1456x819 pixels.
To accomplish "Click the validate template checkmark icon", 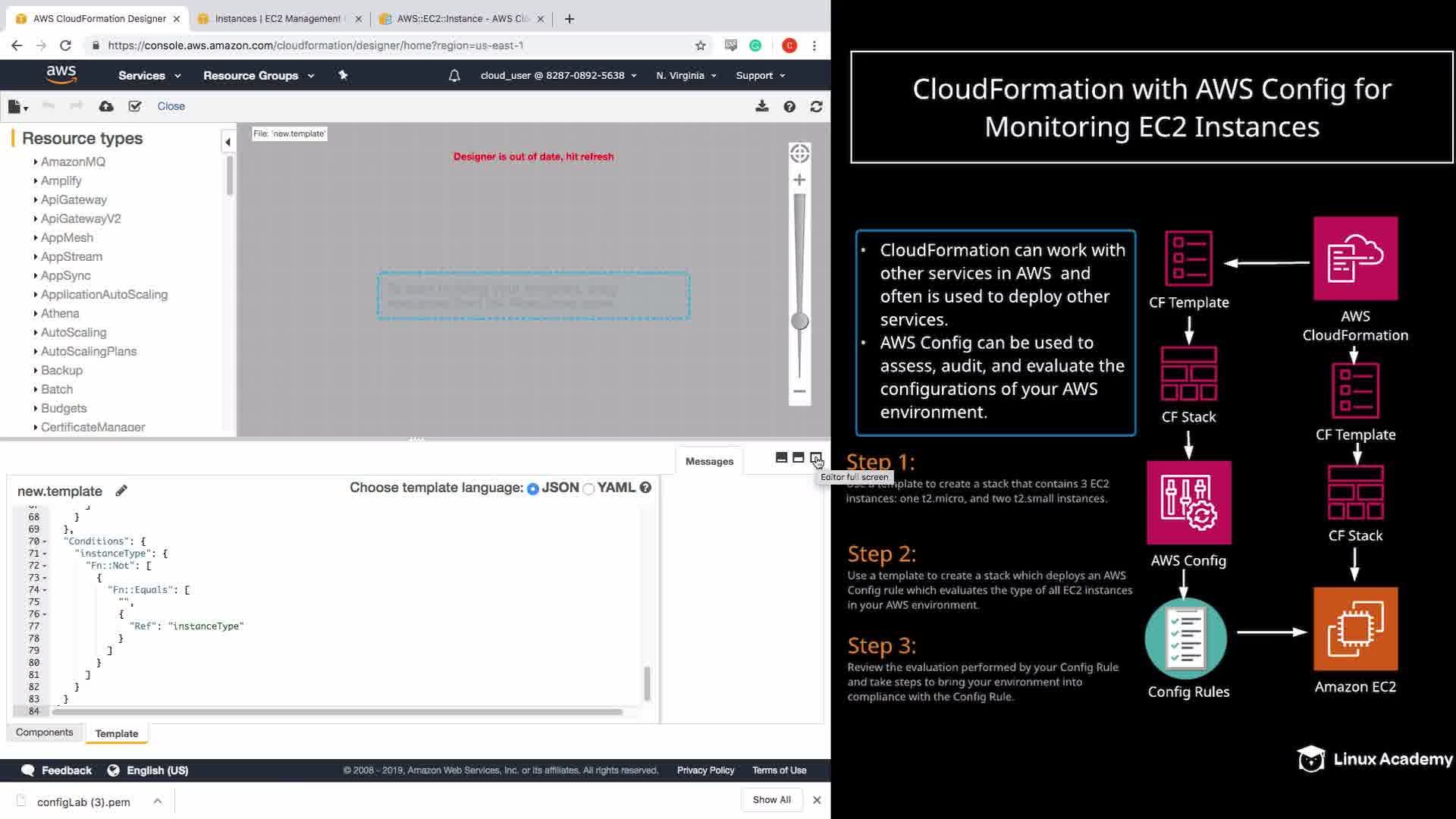I will pos(135,106).
